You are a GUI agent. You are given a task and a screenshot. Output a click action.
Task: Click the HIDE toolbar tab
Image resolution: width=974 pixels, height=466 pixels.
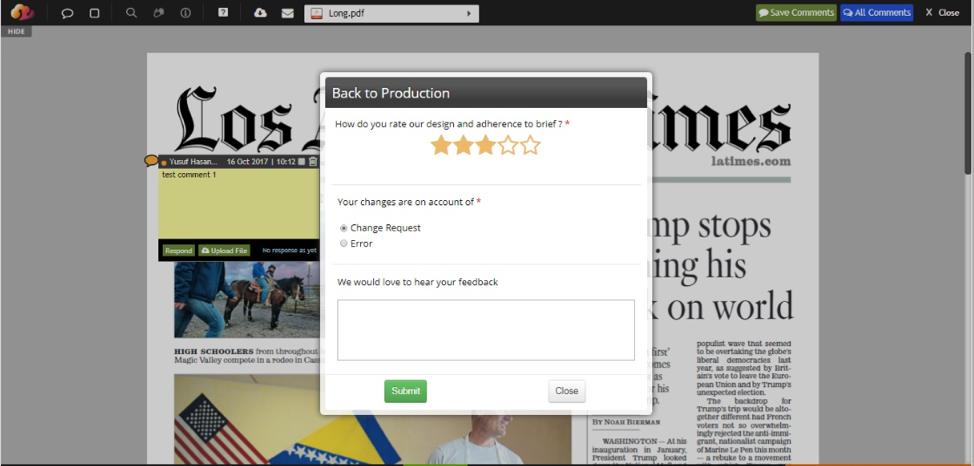pos(16,32)
